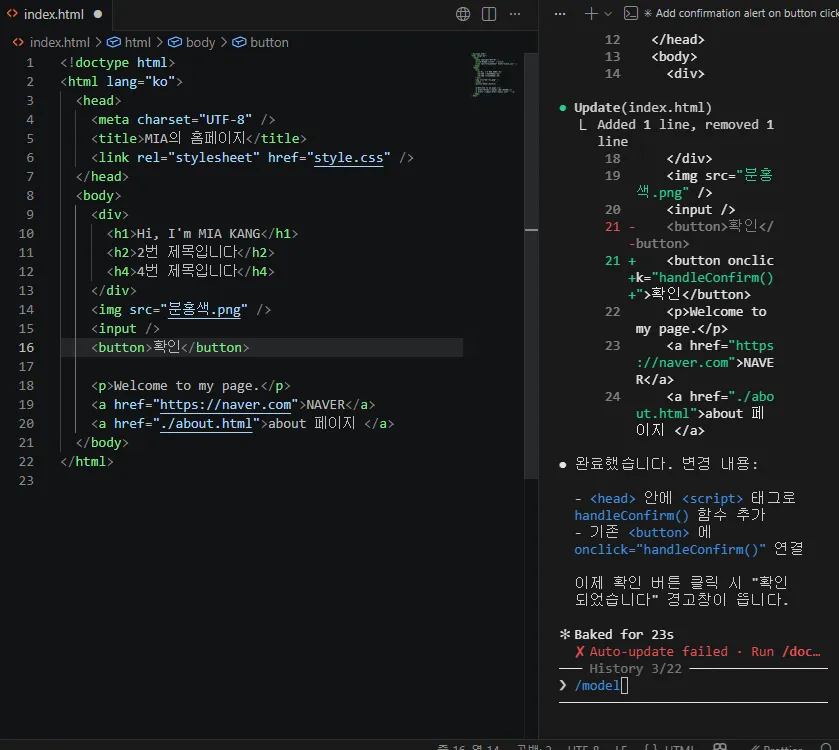Click the code minimap thumbnail
Viewport: 839px width, 750px height.
pos(492,75)
